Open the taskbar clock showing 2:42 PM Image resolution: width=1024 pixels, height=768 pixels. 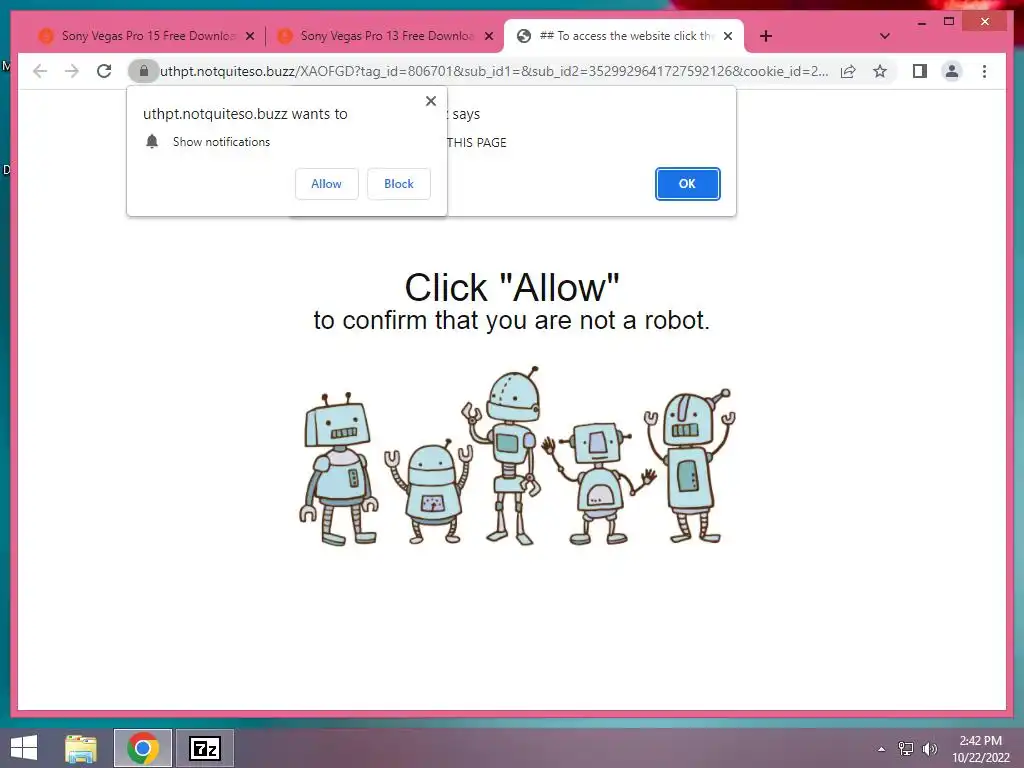[981, 749]
